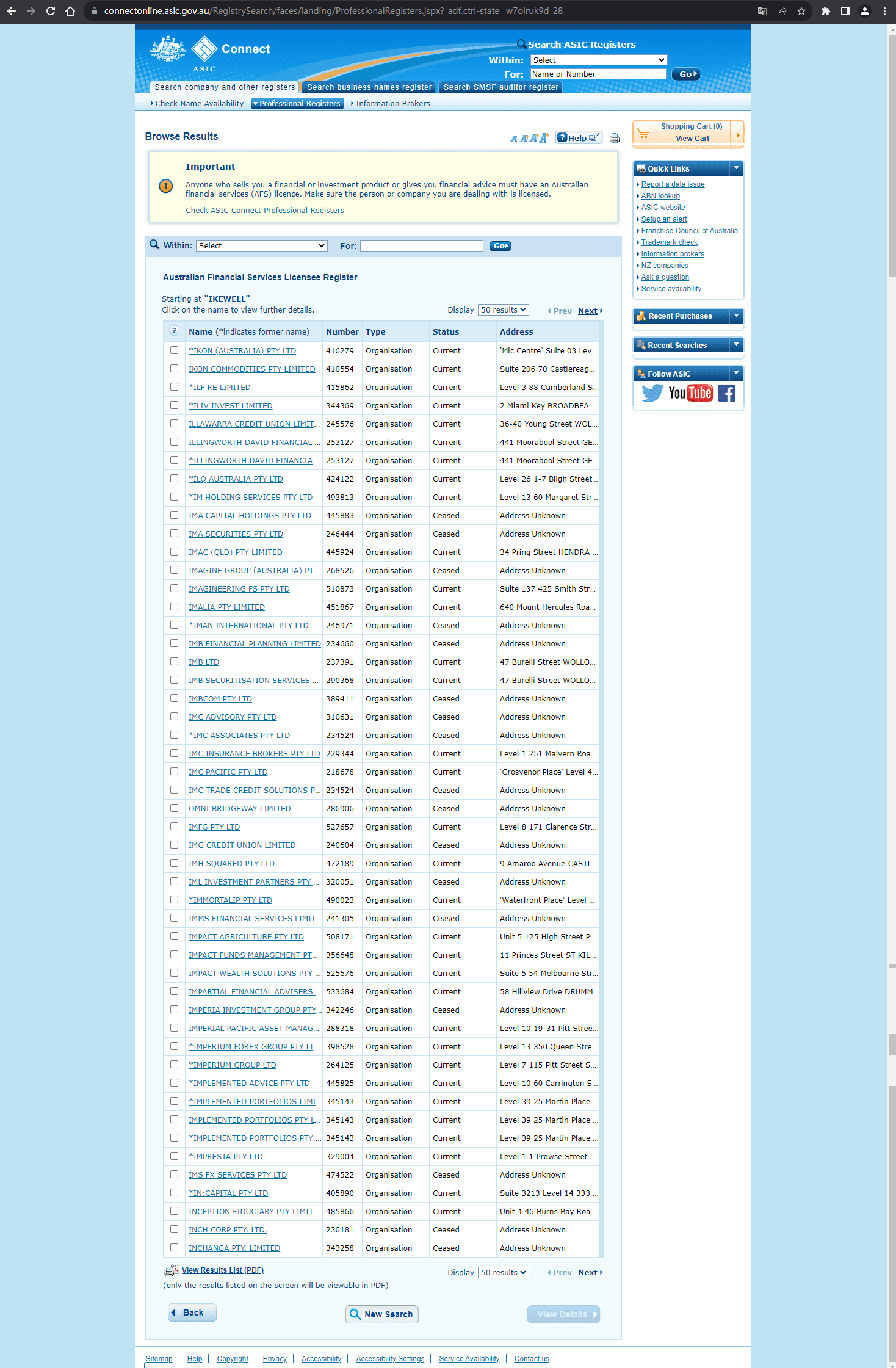Image resolution: width=896 pixels, height=1368 pixels.
Task: Open the browser home icon
Action: (x=70, y=11)
